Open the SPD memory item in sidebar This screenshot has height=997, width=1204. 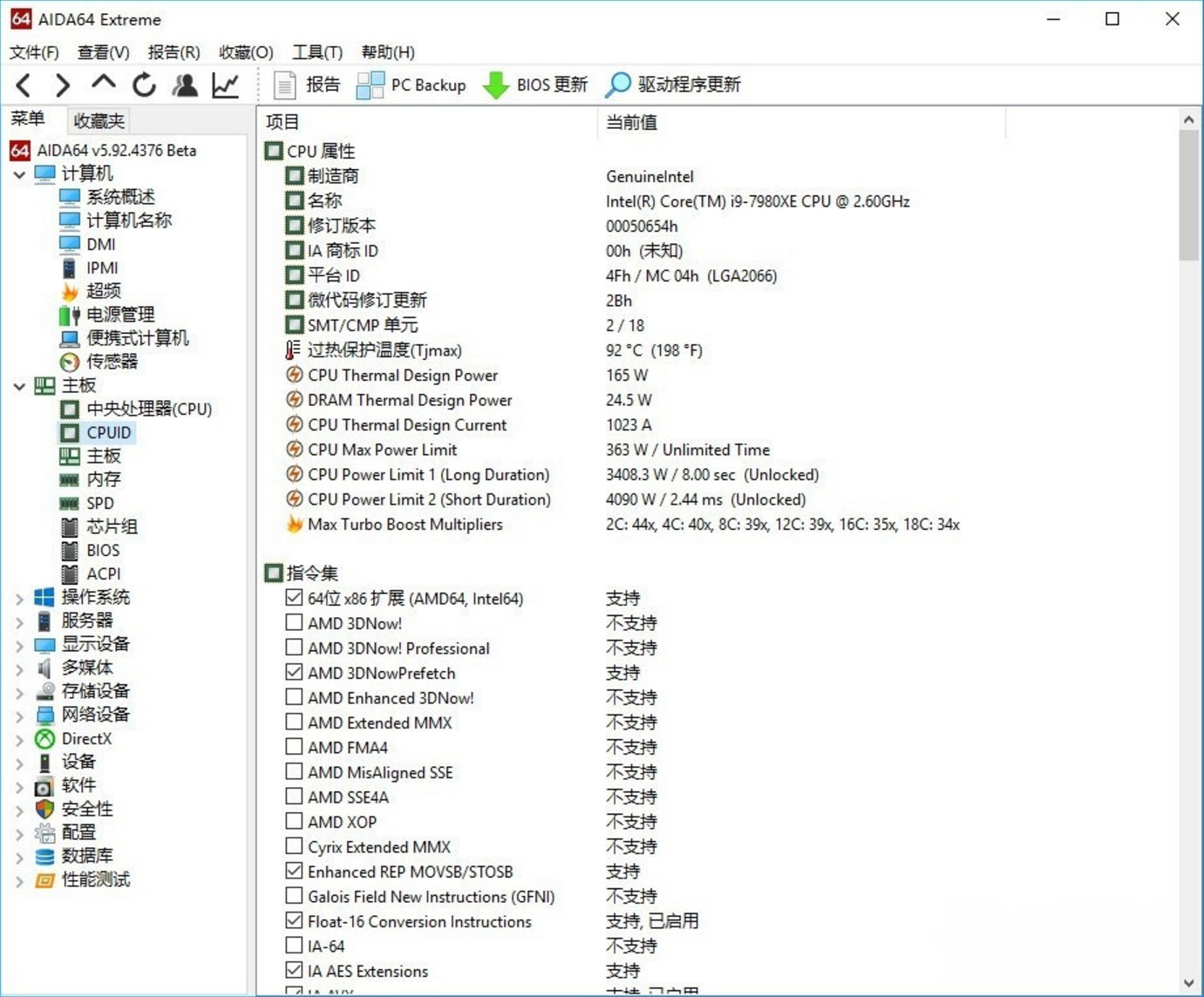(x=99, y=503)
